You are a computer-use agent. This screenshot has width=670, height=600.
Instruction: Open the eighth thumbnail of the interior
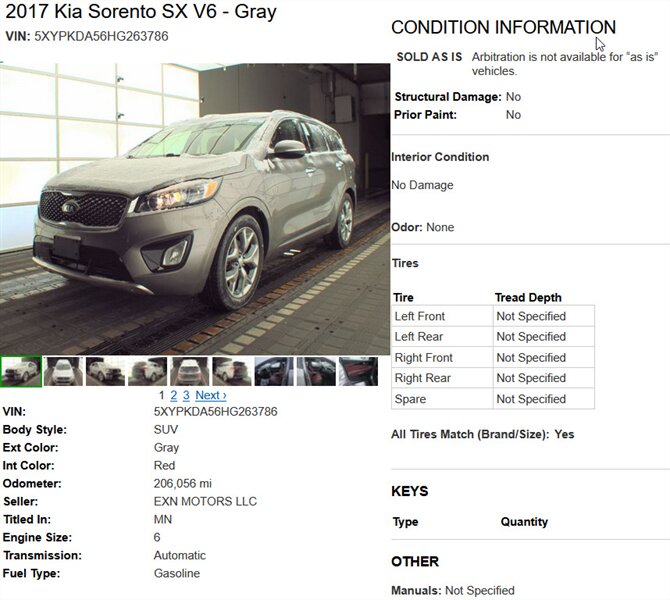316,371
